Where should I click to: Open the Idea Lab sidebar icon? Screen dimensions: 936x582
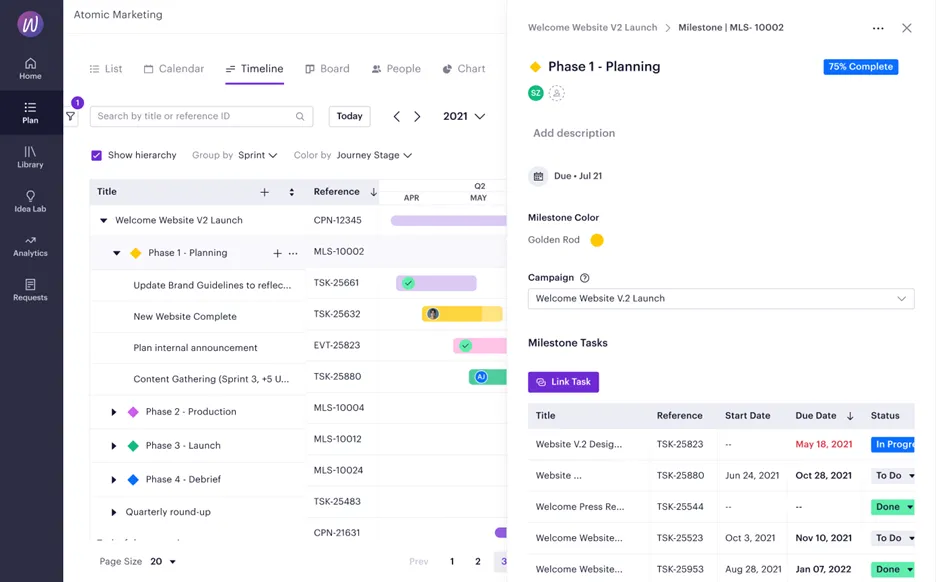click(x=30, y=201)
